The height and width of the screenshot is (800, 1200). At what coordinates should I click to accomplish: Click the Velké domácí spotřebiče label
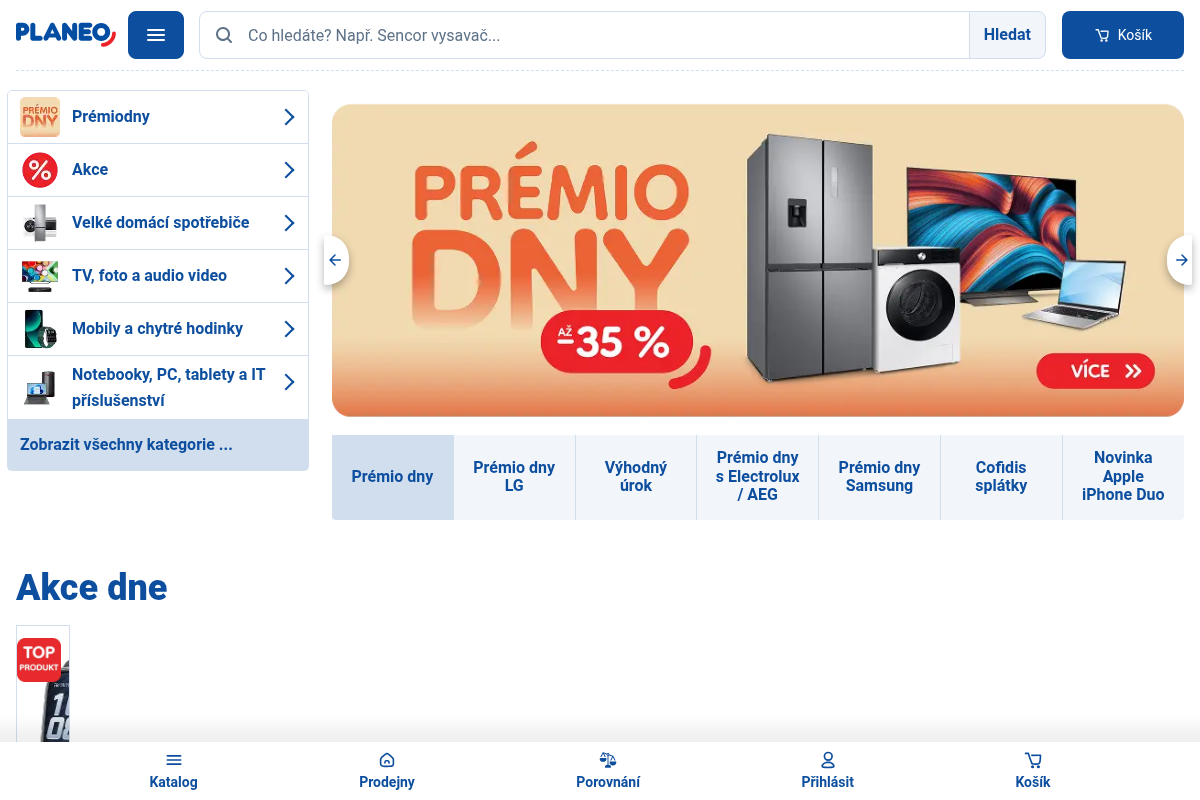[161, 223]
